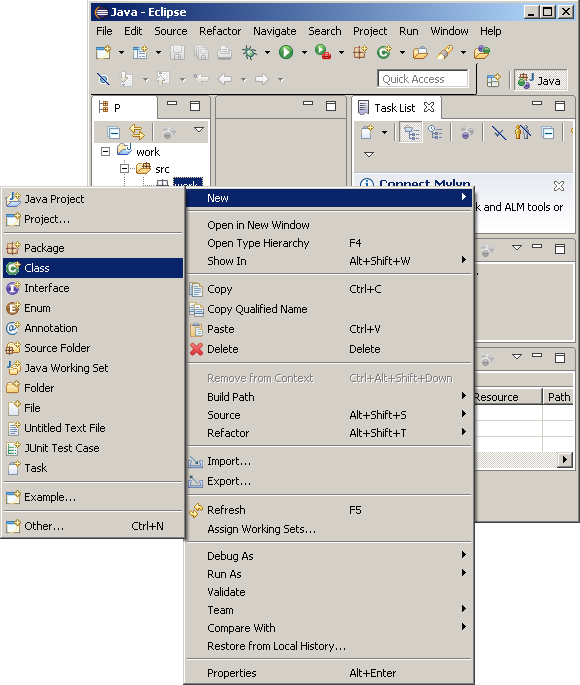Click the Paste clipboard icon in context menu
Image resolution: width=580 pixels, height=685 pixels.
click(196, 329)
